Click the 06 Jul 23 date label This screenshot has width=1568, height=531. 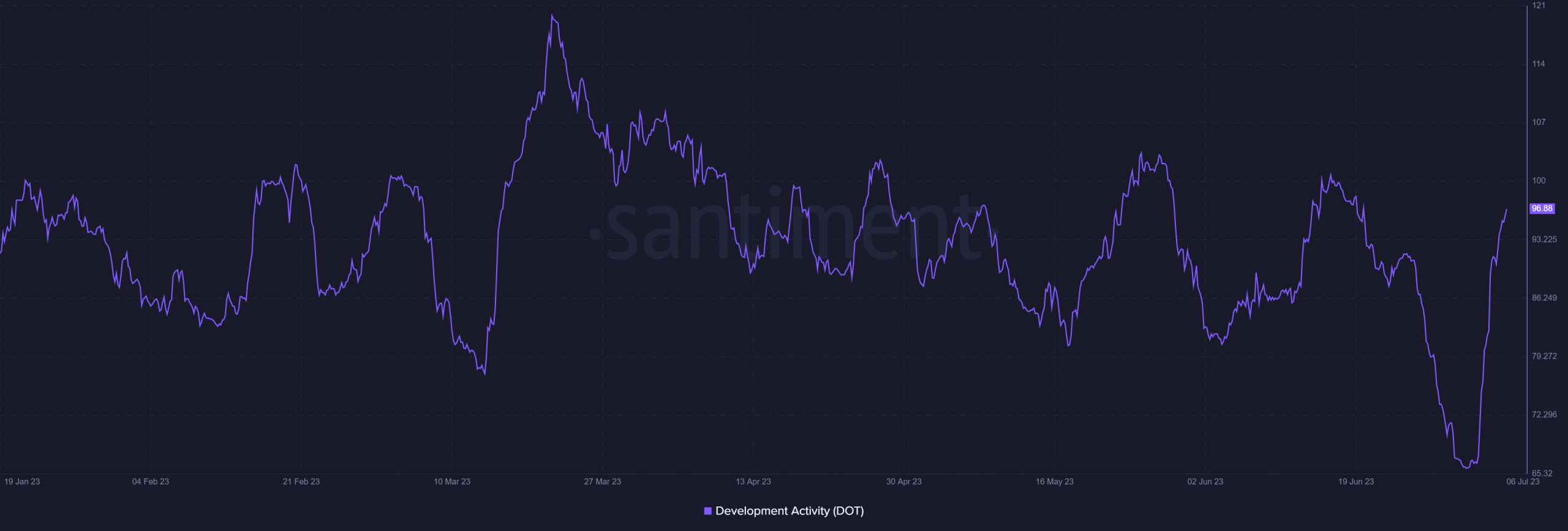(x=1523, y=481)
